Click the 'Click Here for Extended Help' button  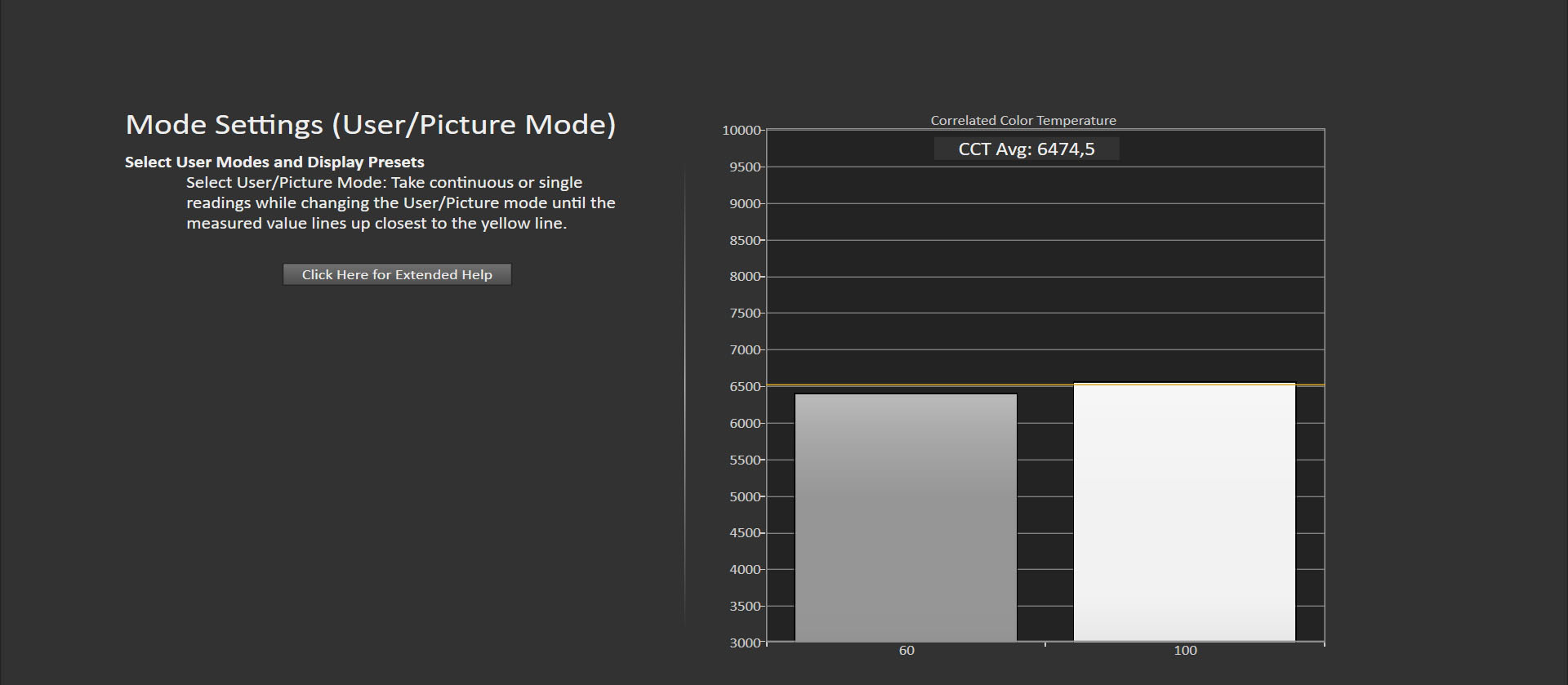(x=397, y=274)
